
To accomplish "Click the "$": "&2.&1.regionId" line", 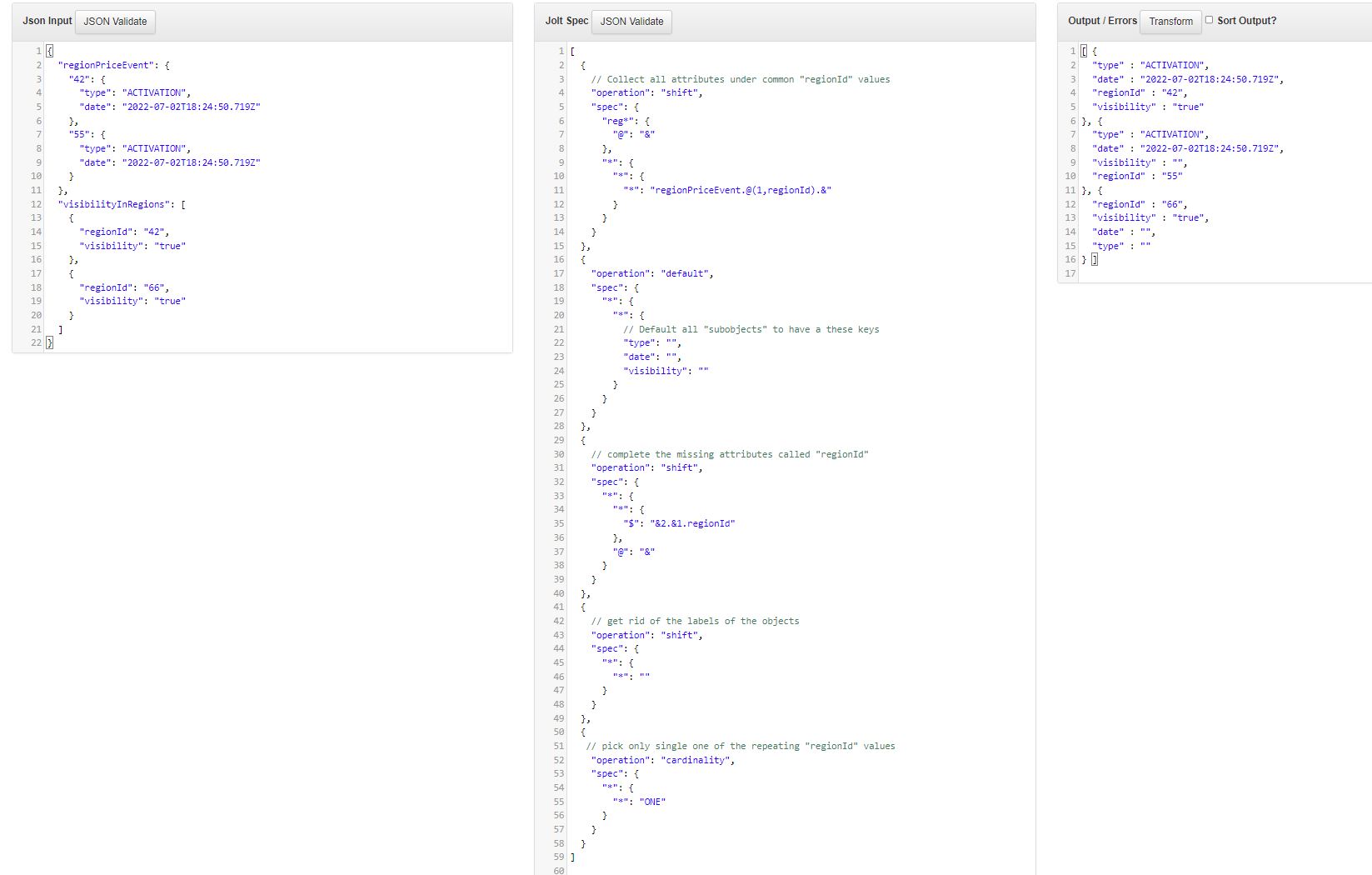I will point(679,523).
